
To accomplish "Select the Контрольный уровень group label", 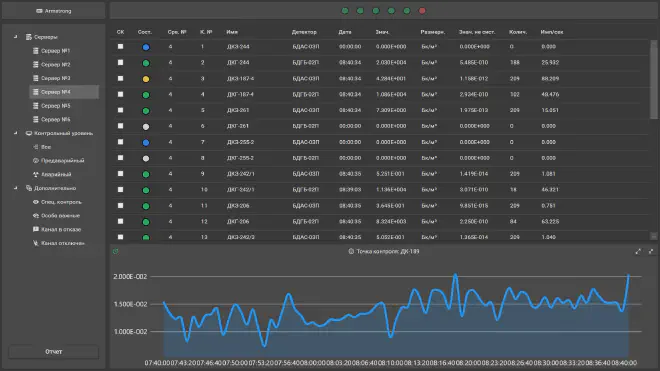I will point(64,133).
